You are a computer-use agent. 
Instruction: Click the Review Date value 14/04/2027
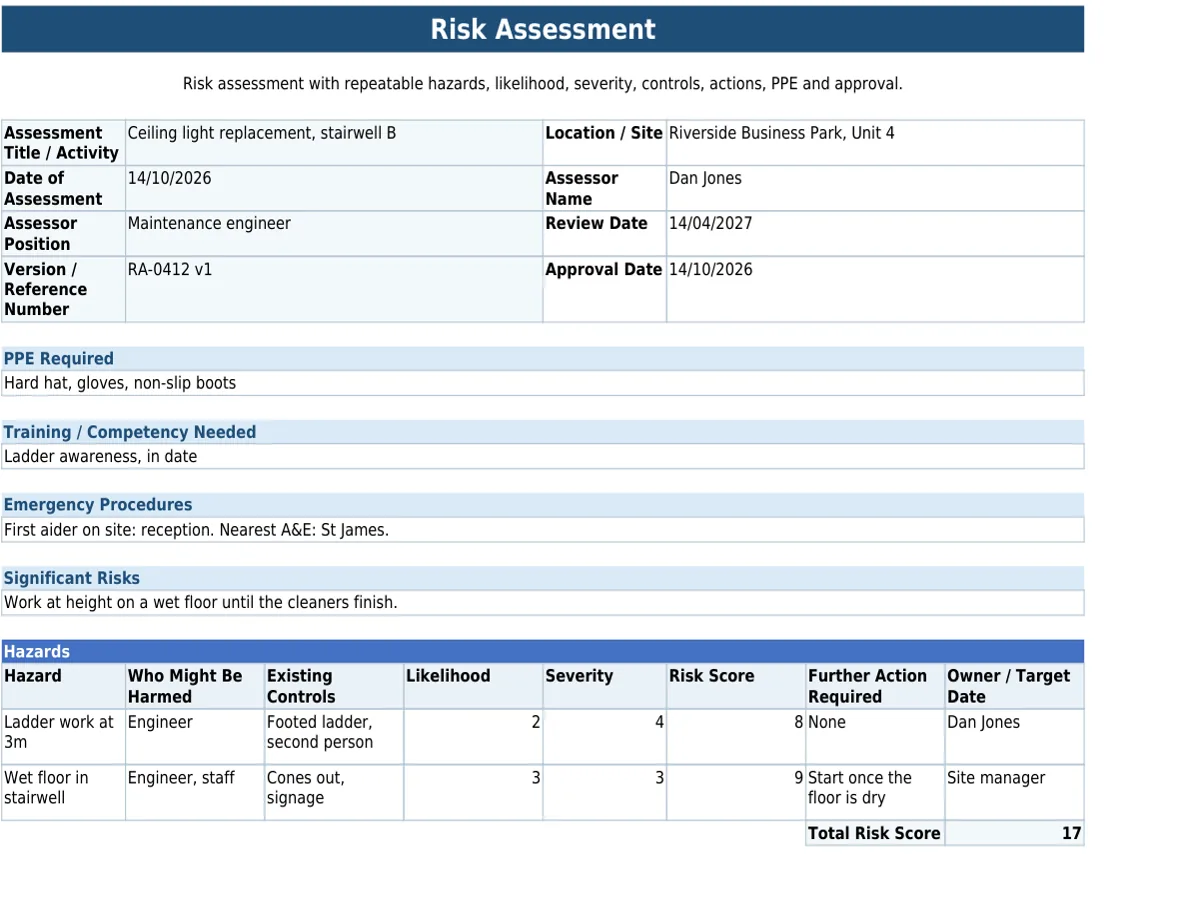click(875, 234)
